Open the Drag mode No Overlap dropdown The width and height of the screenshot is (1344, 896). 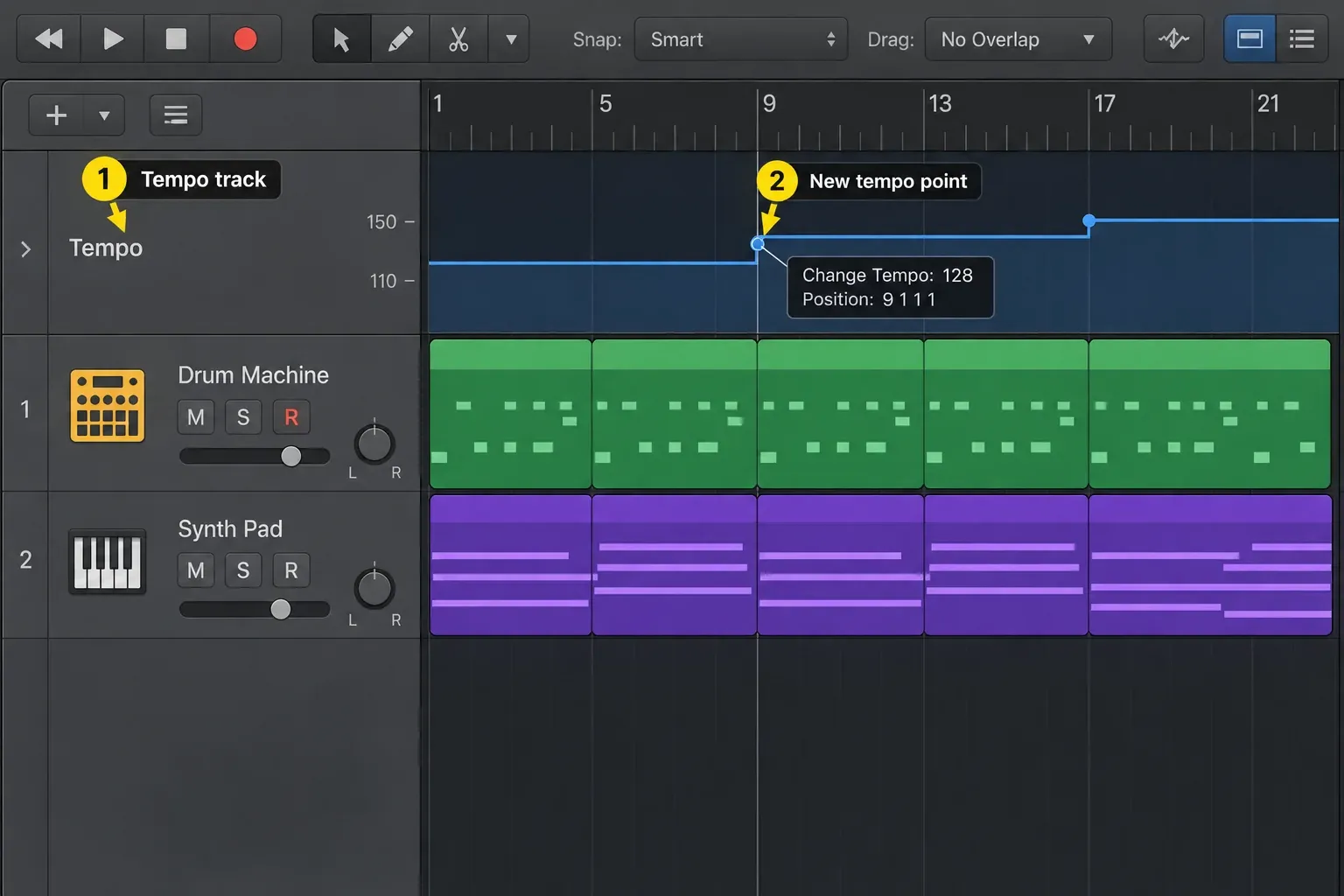tap(1018, 39)
